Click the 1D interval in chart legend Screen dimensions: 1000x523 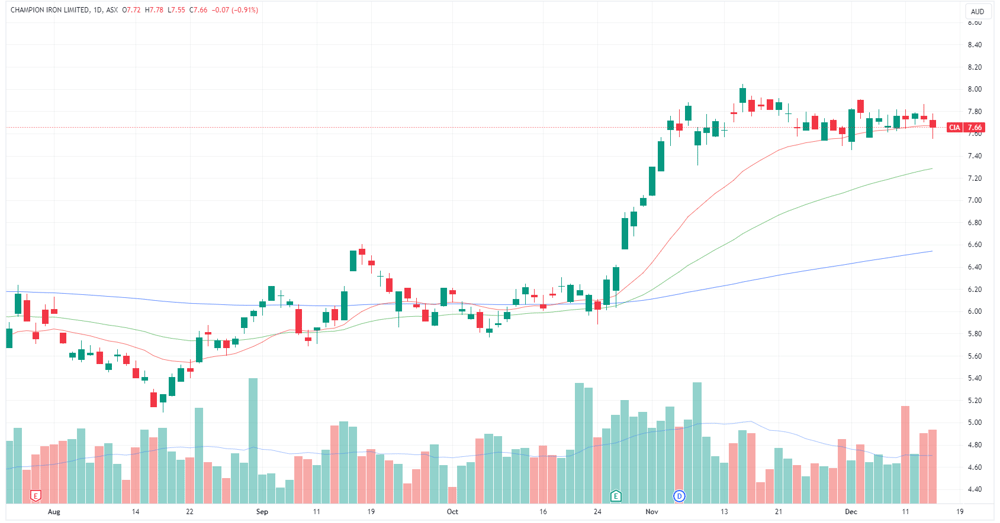[x=97, y=10]
